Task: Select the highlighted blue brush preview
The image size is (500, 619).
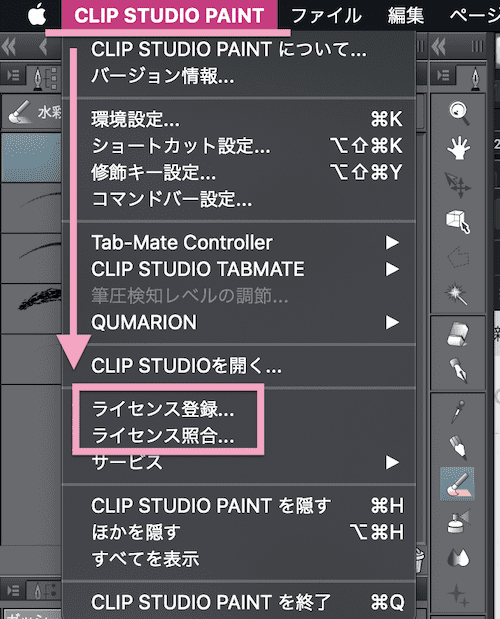Action: 32,158
